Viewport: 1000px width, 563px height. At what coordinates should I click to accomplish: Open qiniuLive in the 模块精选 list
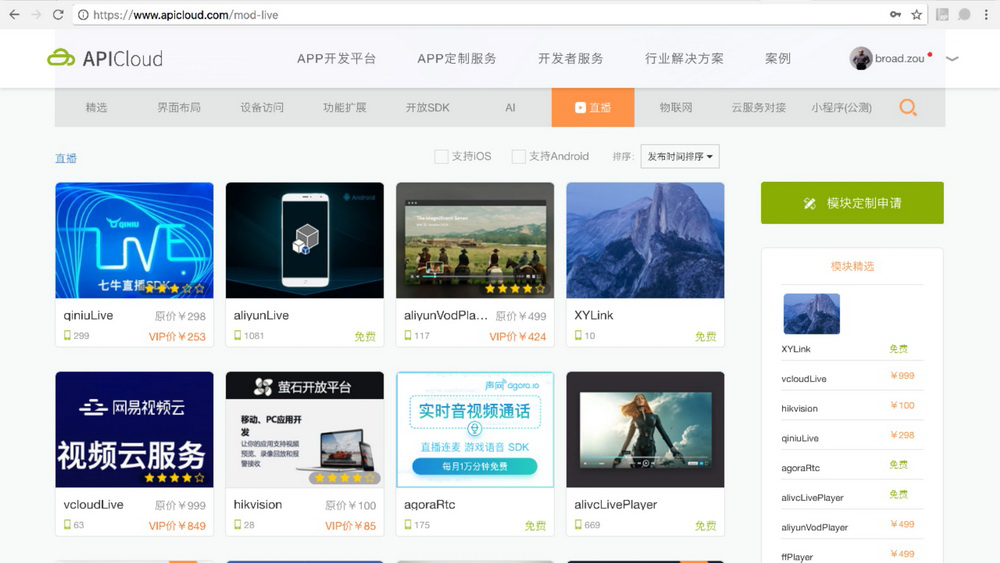pos(800,438)
